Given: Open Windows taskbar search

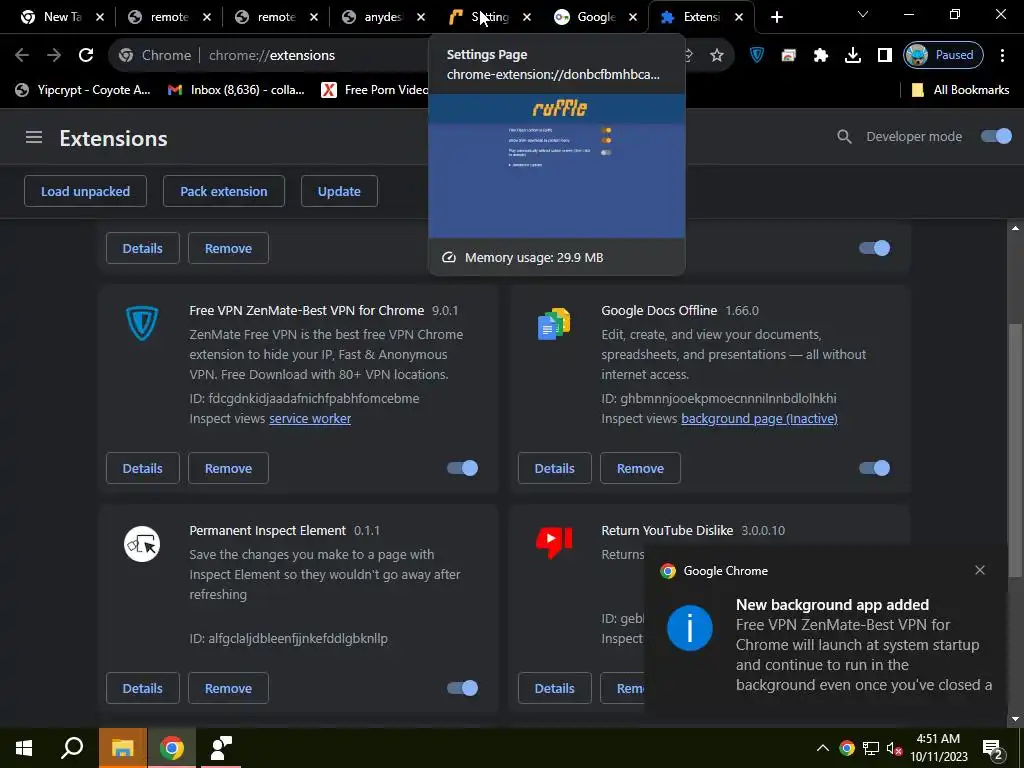Looking at the screenshot, I should pos(72,748).
